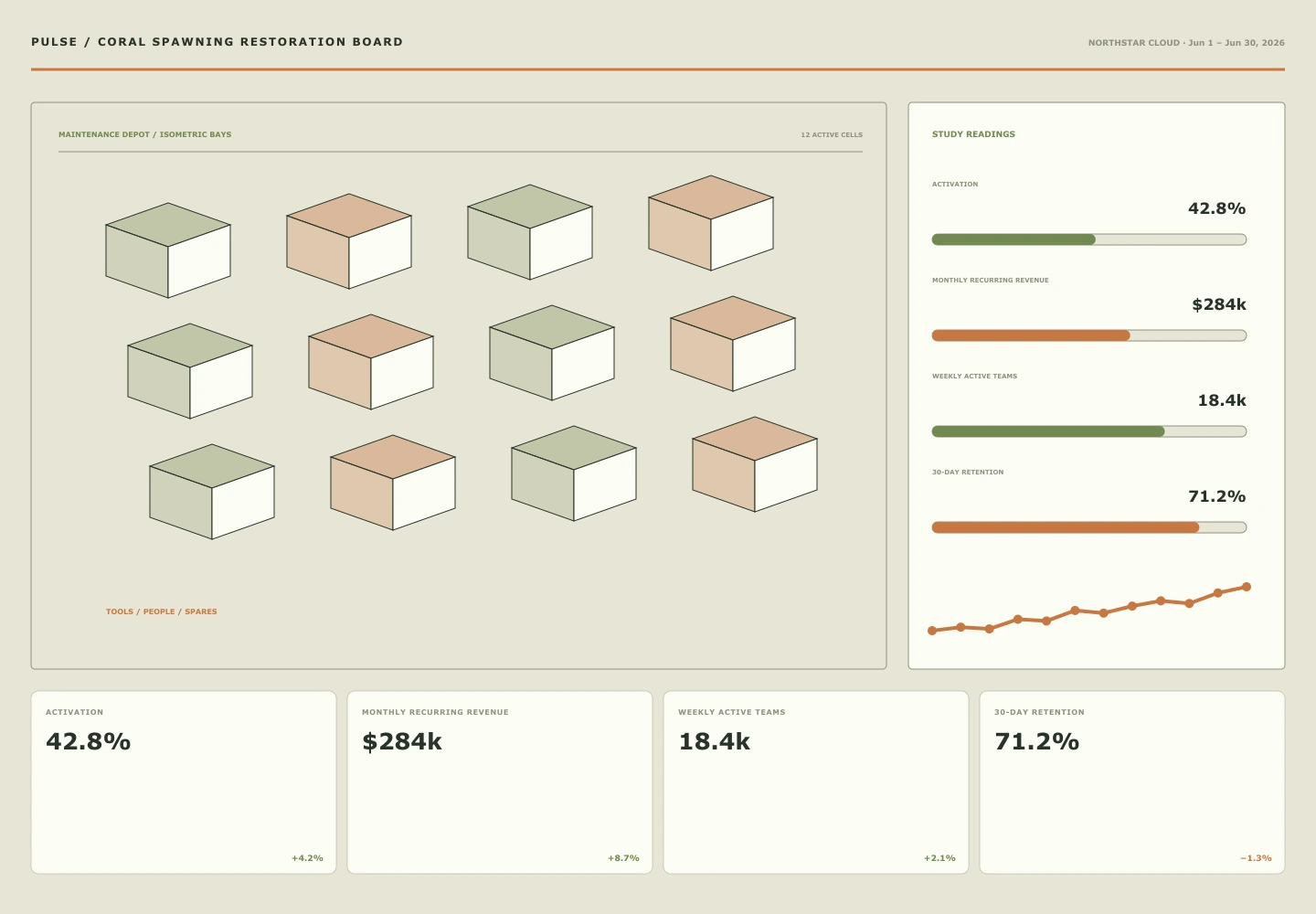
Task: Click "30-Day Retention" title on the bottom card
Action: click(x=1039, y=712)
